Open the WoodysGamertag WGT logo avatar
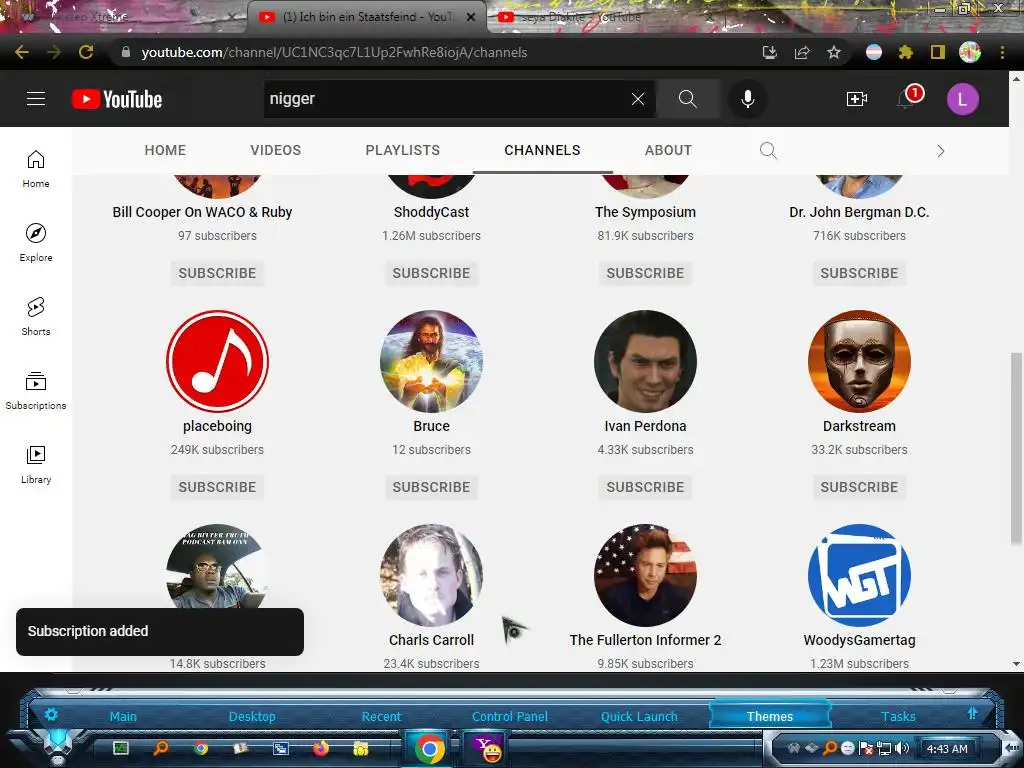 pos(859,575)
